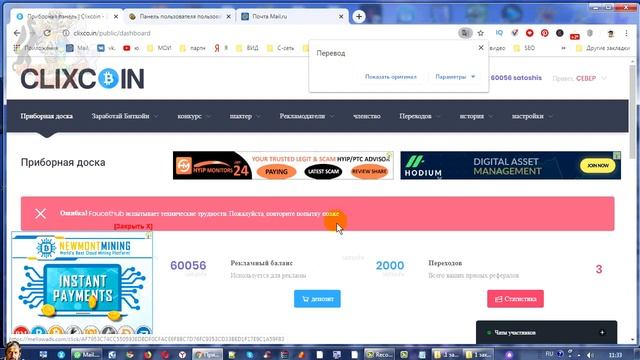640x360 pixels.
Task: Click JOIN NOW on Hodium banner
Action: click(x=598, y=165)
